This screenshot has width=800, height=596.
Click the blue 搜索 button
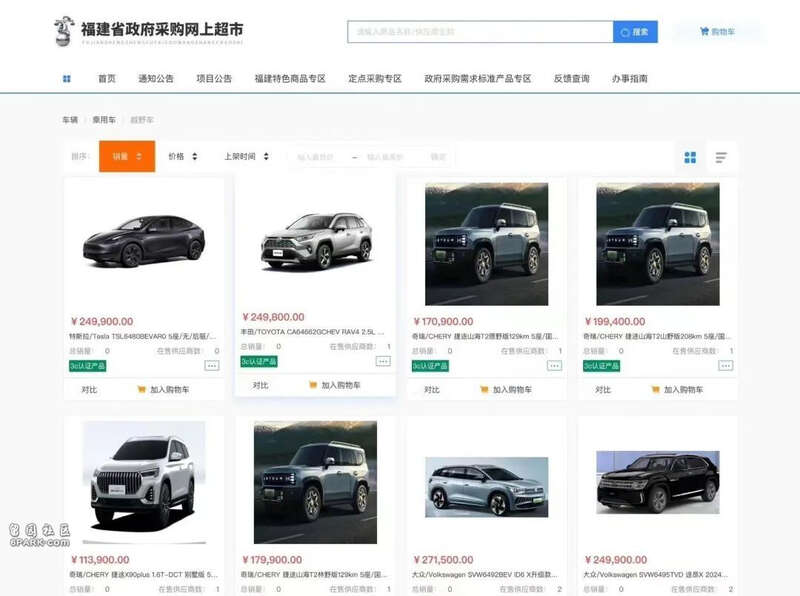pyautogui.click(x=635, y=32)
